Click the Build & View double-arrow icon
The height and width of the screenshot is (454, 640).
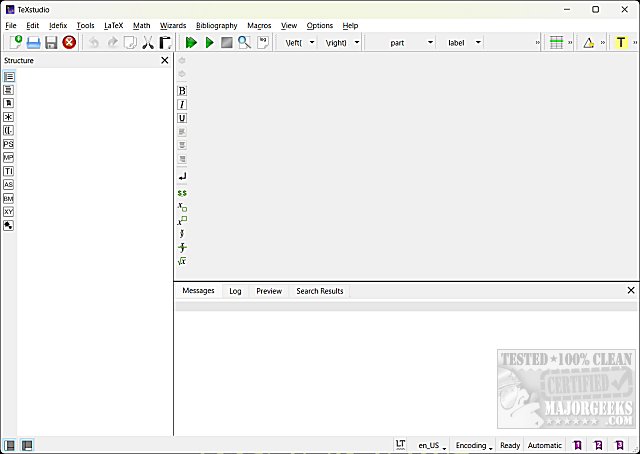(x=191, y=42)
